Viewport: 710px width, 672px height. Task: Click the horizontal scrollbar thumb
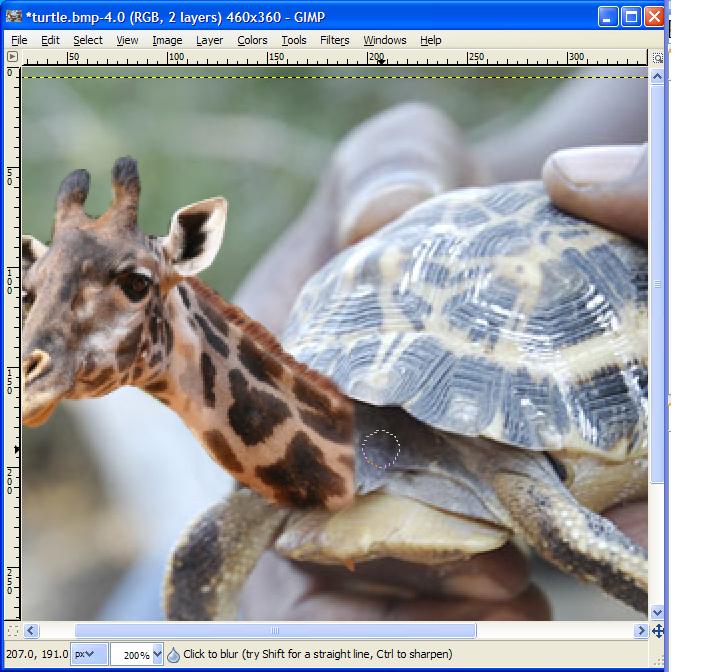(x=275, y=631)
